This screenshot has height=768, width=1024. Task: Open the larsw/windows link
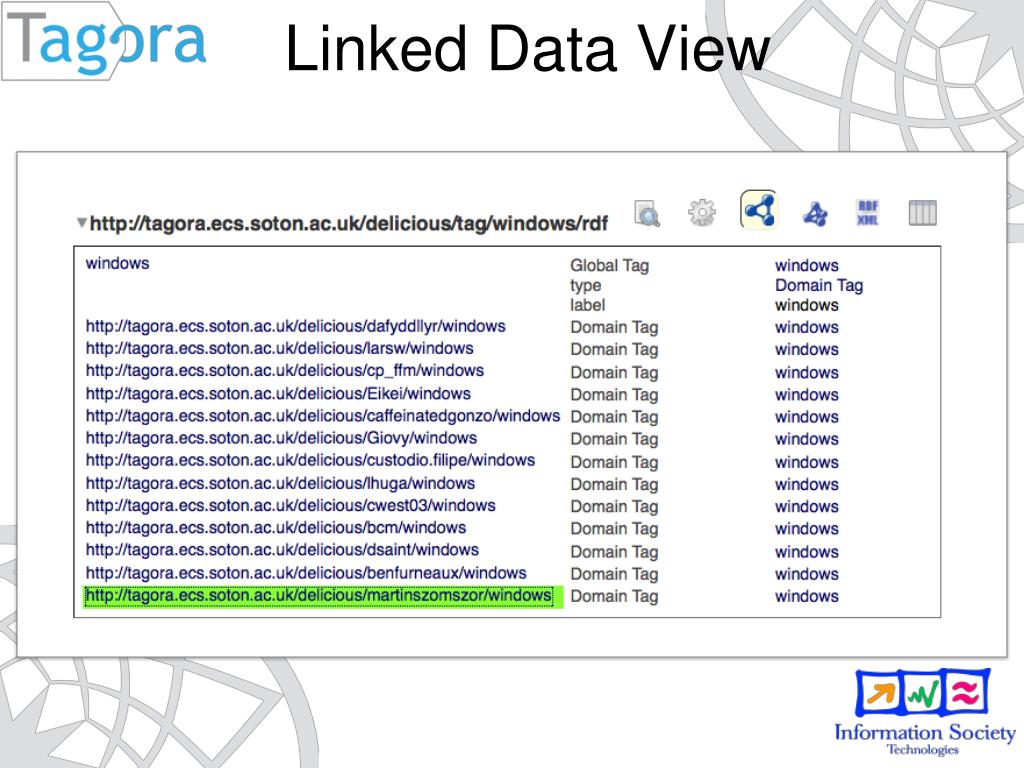tap(280, 348)
